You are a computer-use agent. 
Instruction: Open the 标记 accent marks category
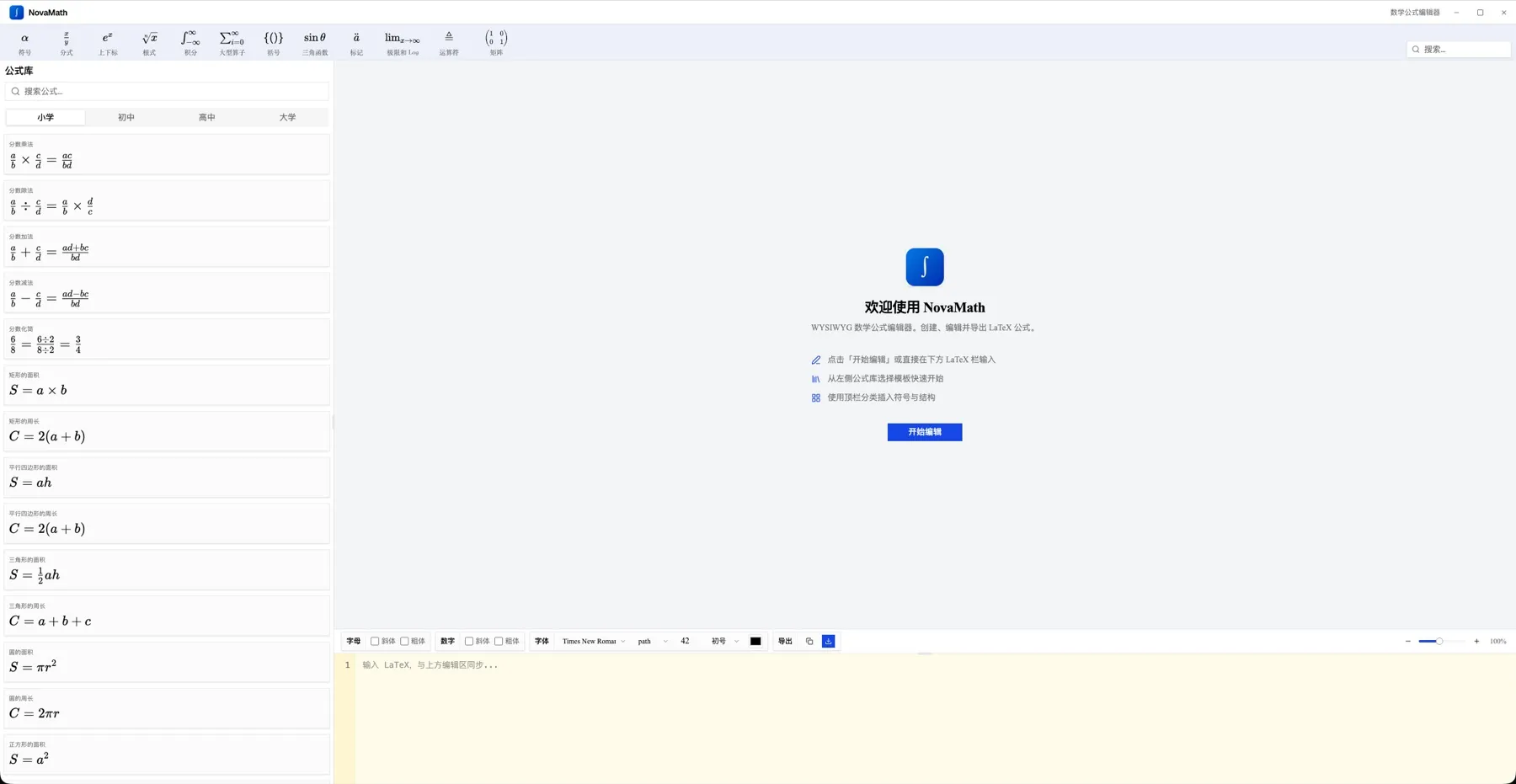[x=356, y=43]
